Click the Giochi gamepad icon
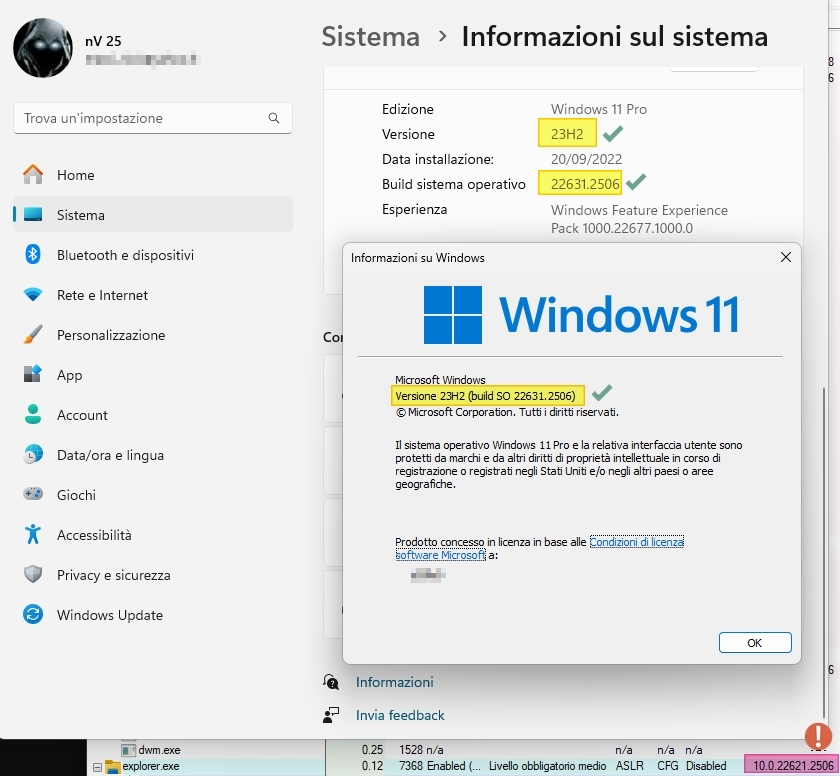Screen dimensions: 840x776 (x=33, y=494)
